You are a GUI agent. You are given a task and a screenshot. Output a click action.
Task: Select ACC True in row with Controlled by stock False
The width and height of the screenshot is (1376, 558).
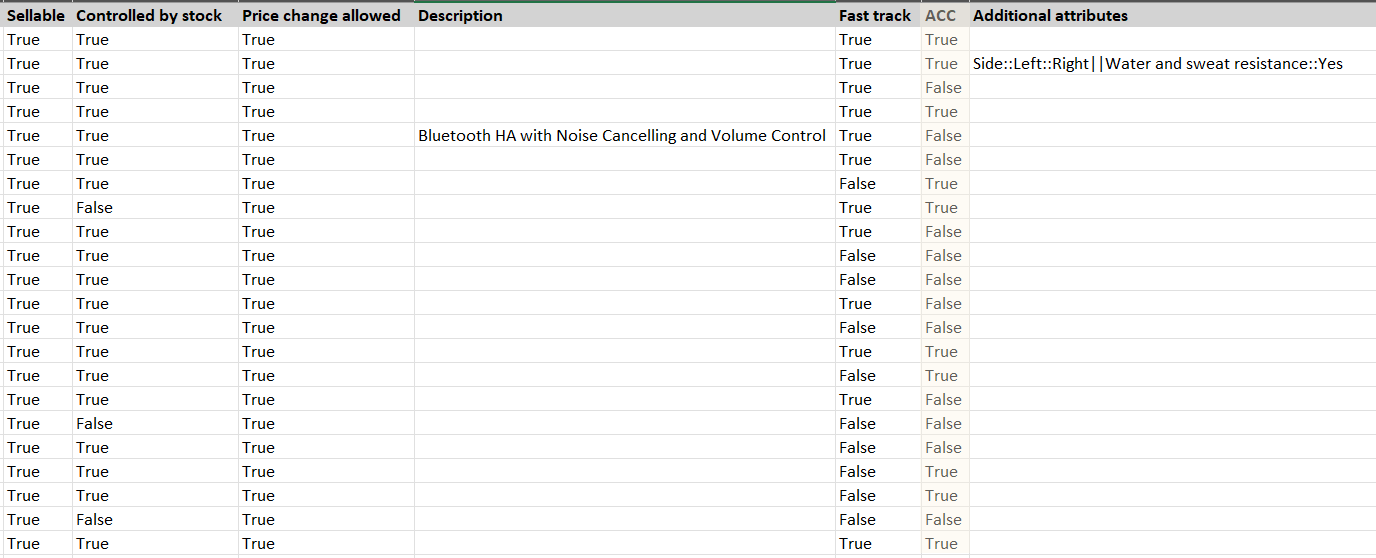945,208
